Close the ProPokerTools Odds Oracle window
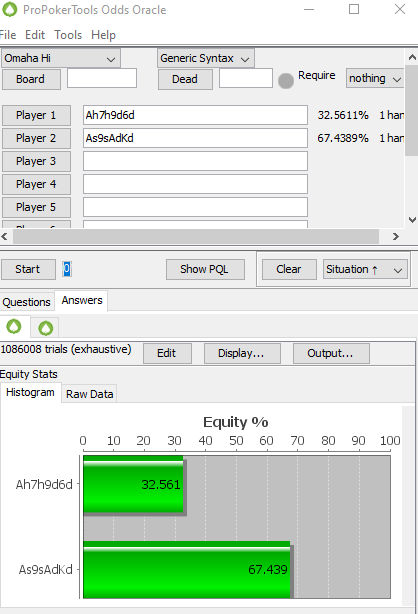The width and height of the screenshot is (418, 614). pos(400,9)
